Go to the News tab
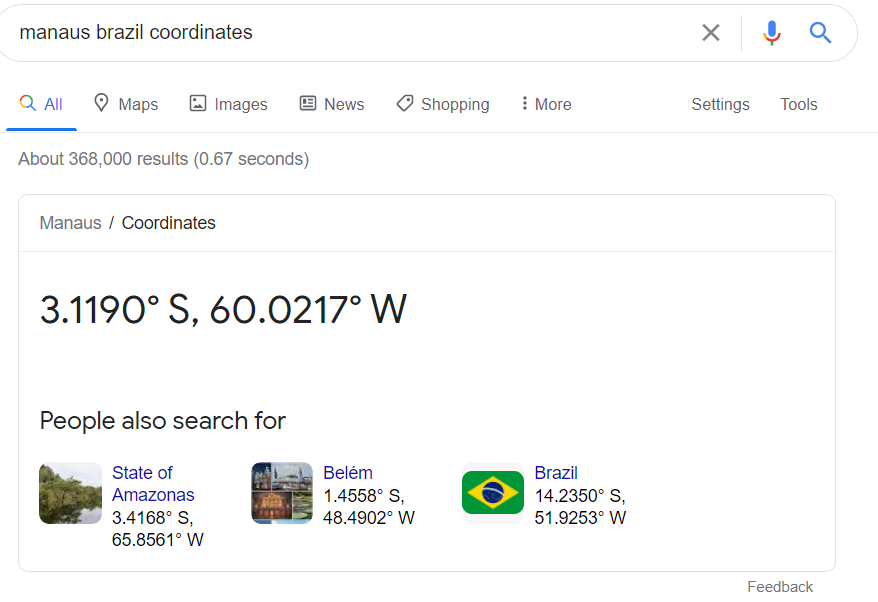The height and width of the screenshot is (602, 878). [332, 104]
